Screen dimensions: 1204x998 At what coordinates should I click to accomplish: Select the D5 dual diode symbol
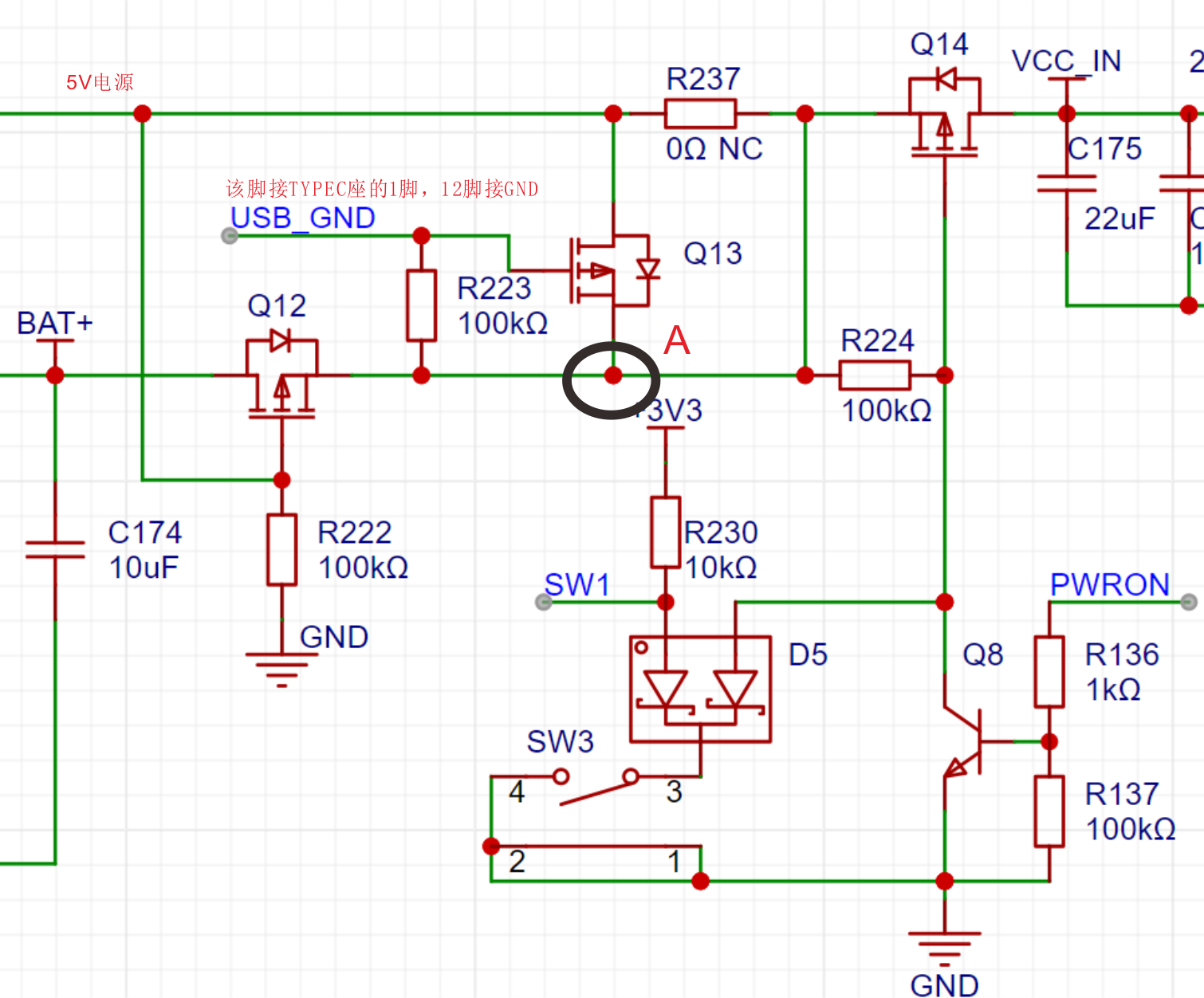click(700, 689)
